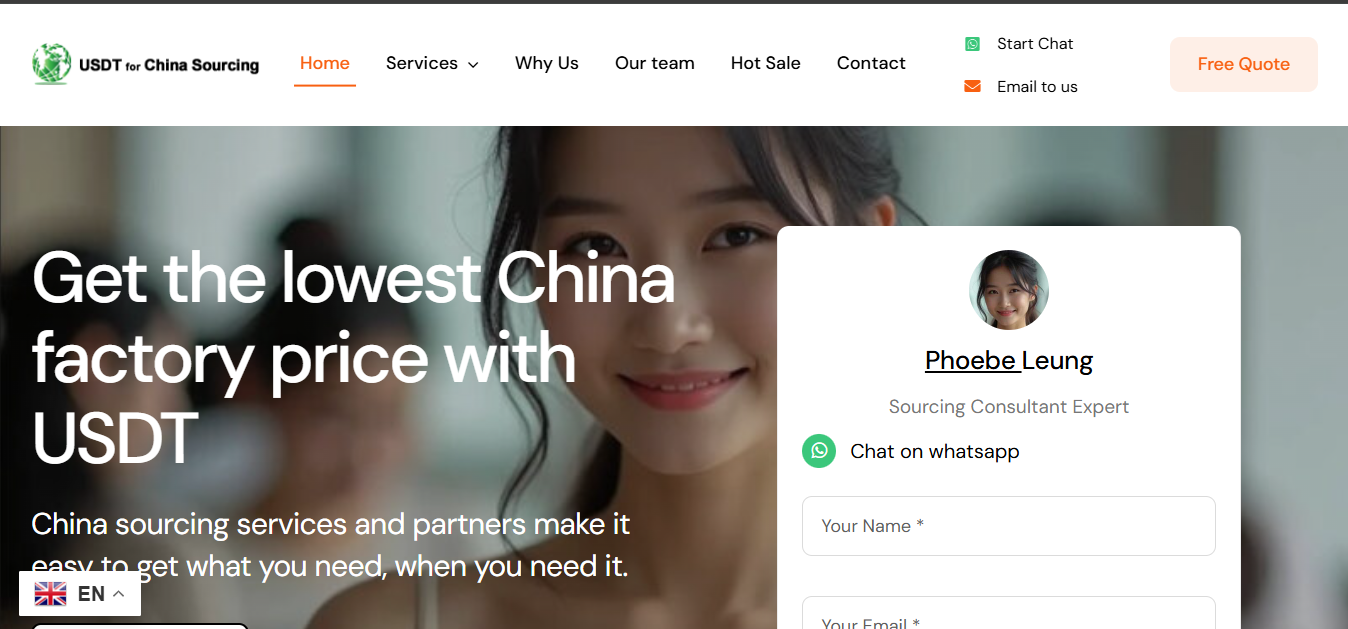The width and height of the screenshot is (1348, 629).
Task: Expand the Services menu chevron
Action: 473,64
